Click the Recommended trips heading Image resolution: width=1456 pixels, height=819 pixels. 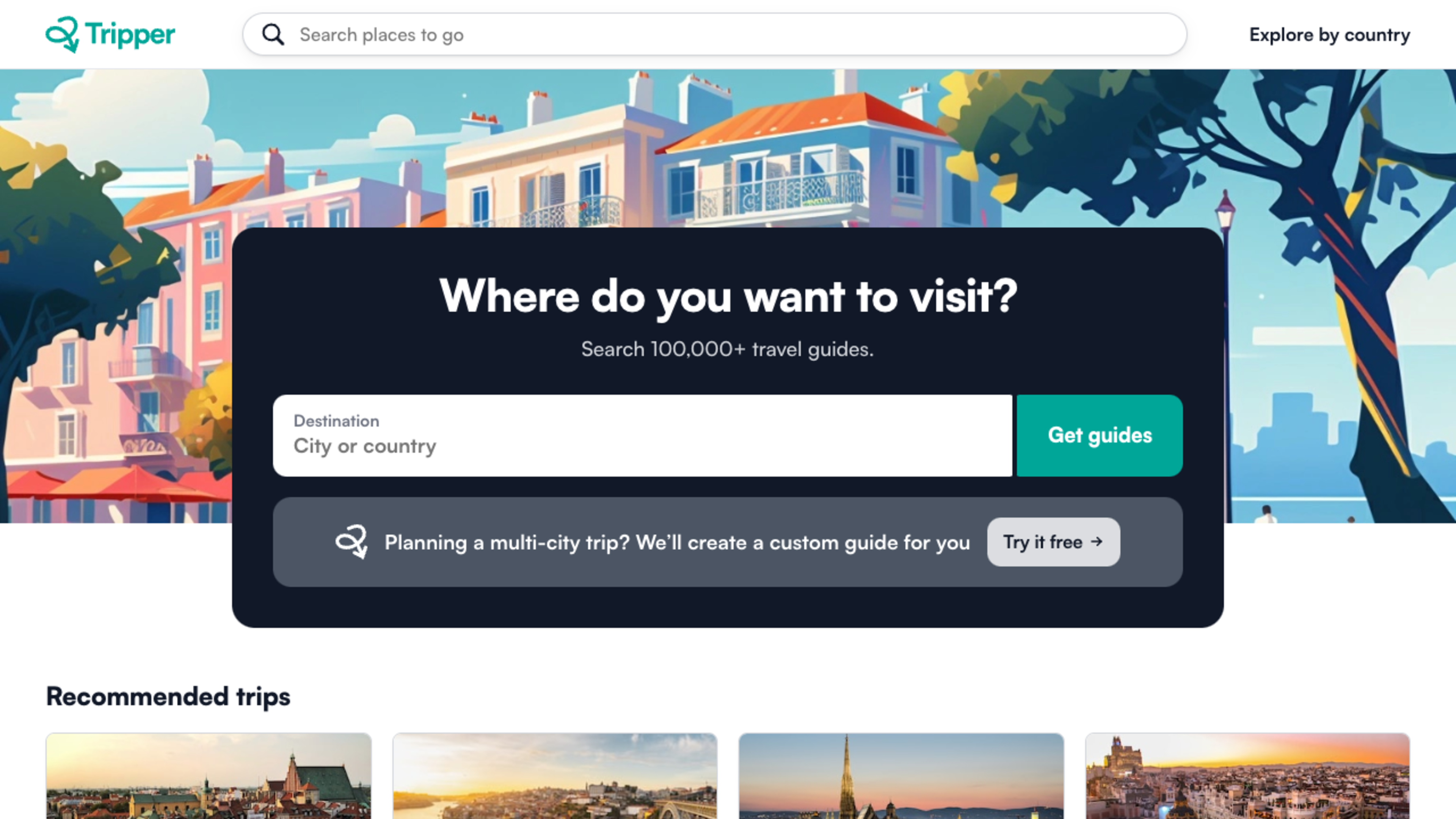click(x=168, y=697)
